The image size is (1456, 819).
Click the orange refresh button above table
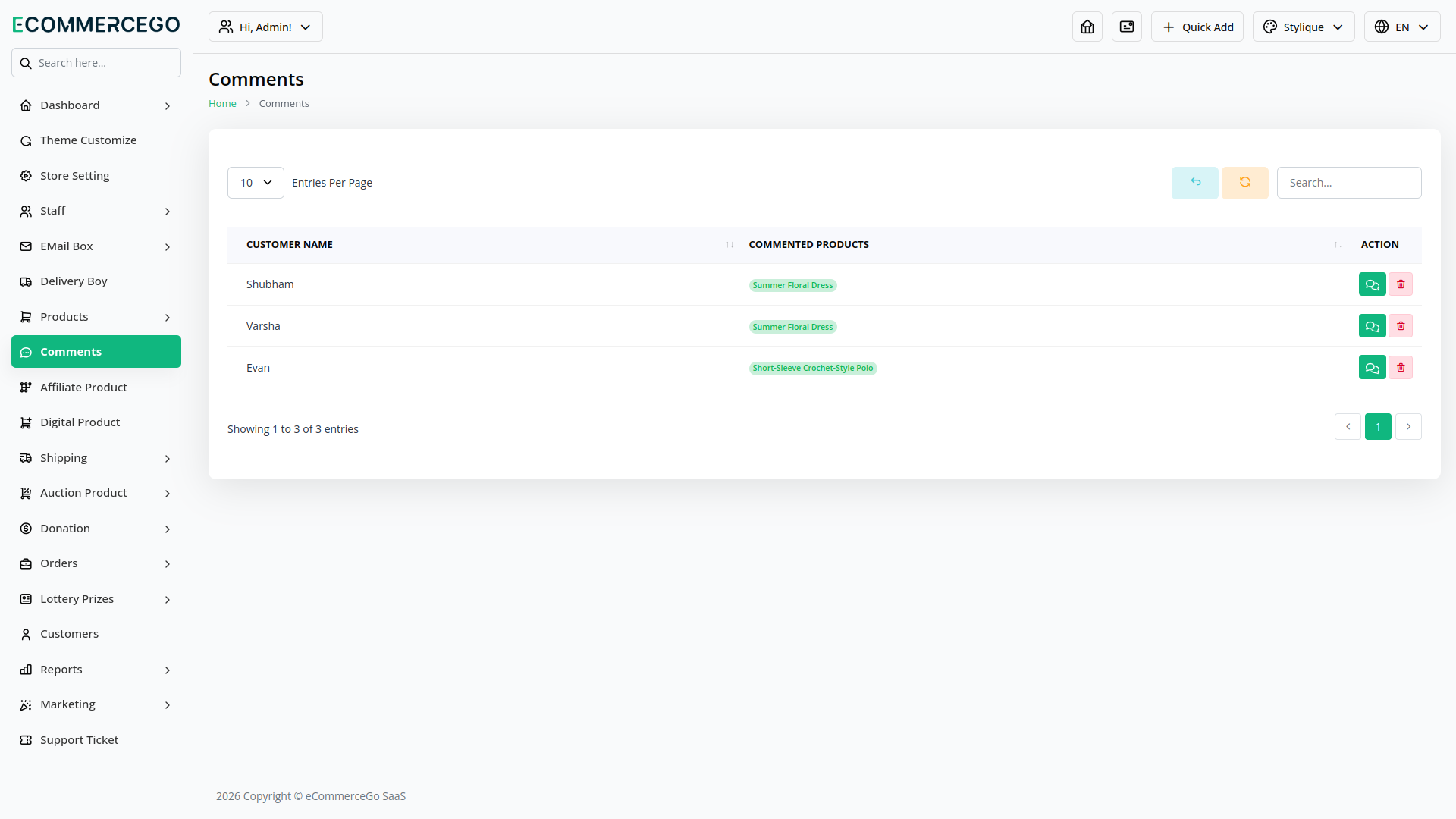coord(1245,183)
